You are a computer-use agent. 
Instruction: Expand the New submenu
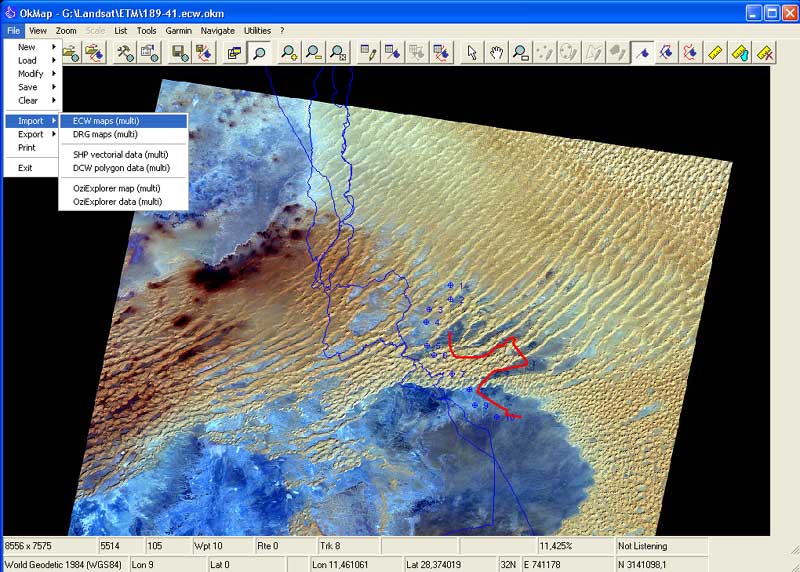33,47
